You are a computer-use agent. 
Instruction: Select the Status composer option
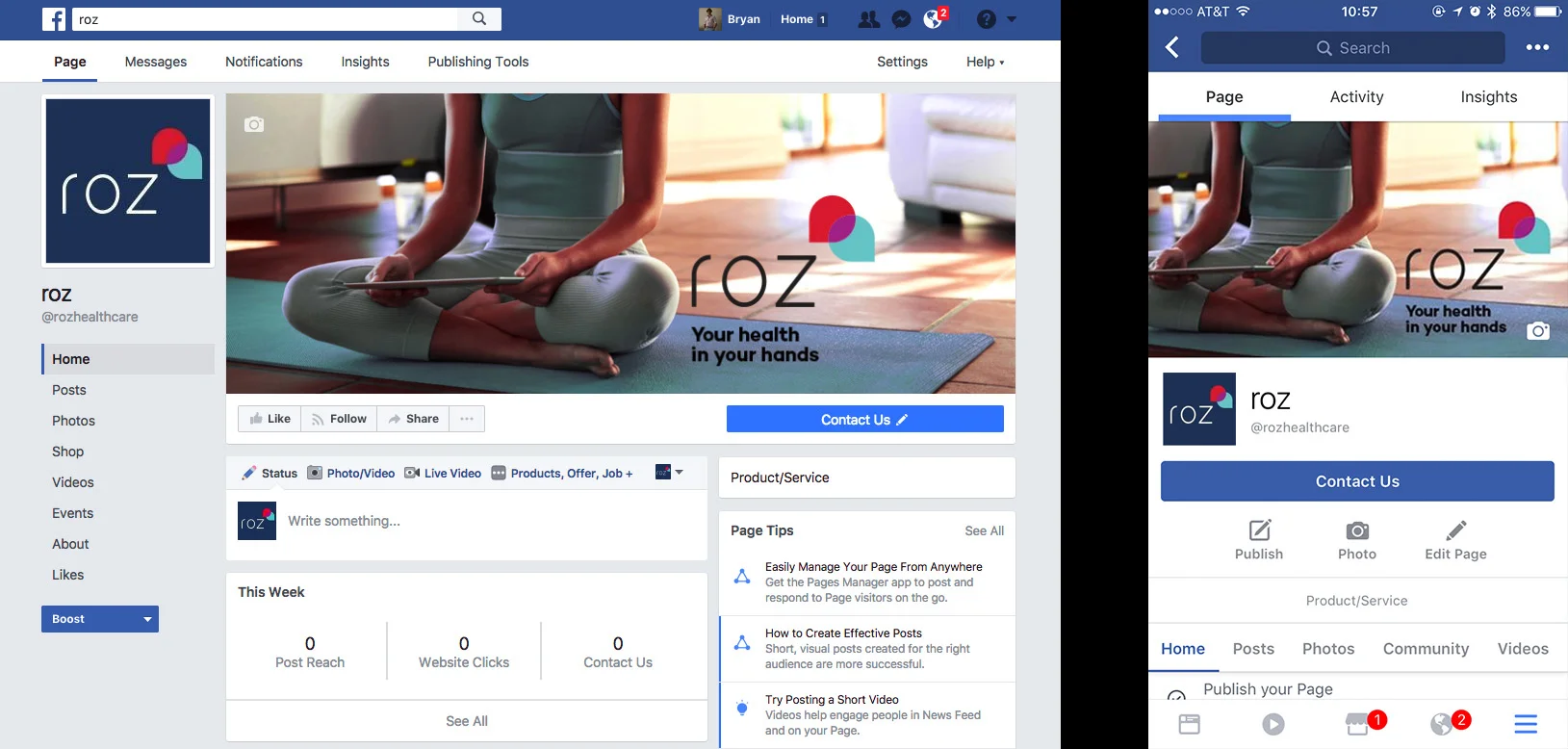270,473
